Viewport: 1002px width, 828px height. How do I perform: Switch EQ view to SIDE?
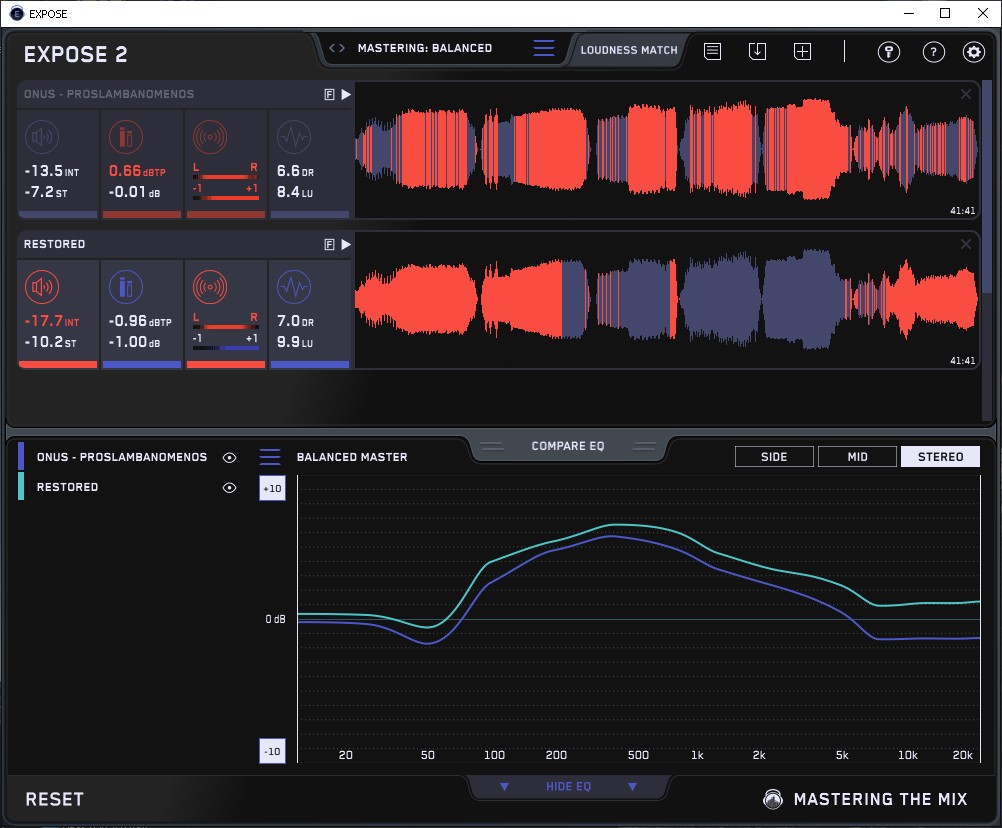tap(775, 457)
